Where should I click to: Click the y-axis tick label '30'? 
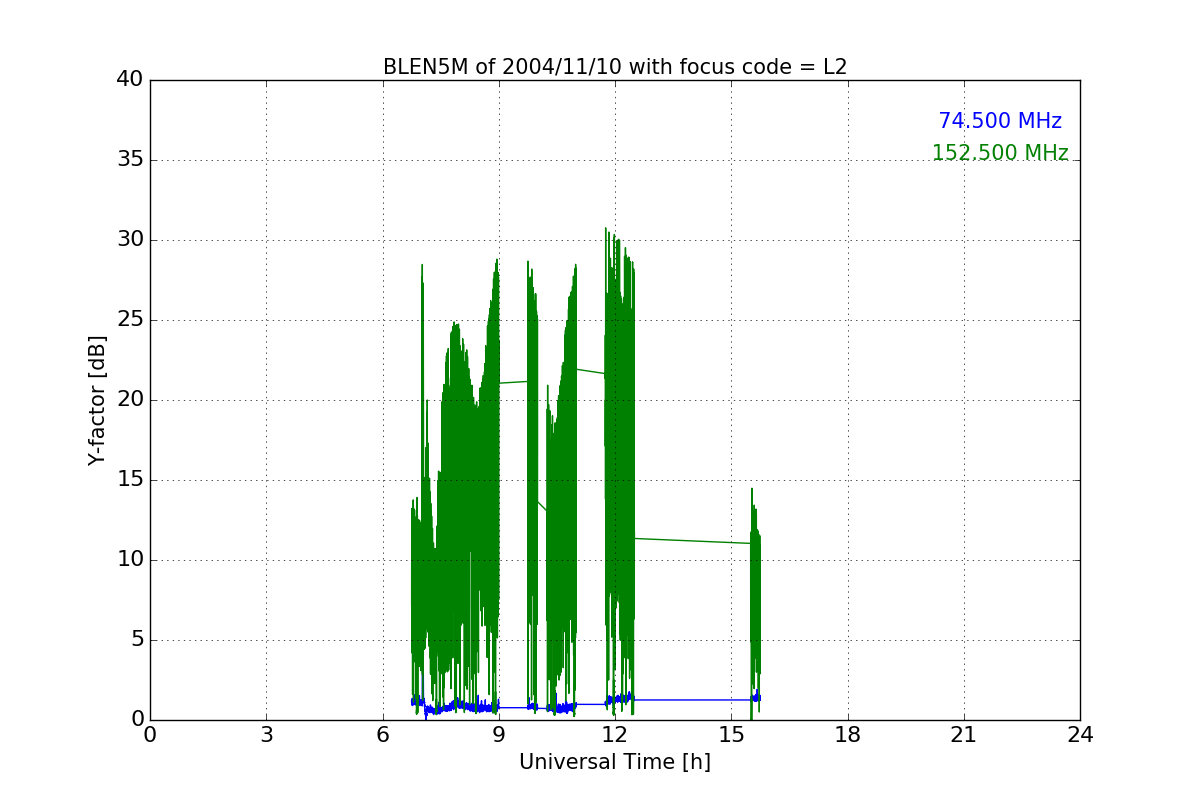click(130, 239)
